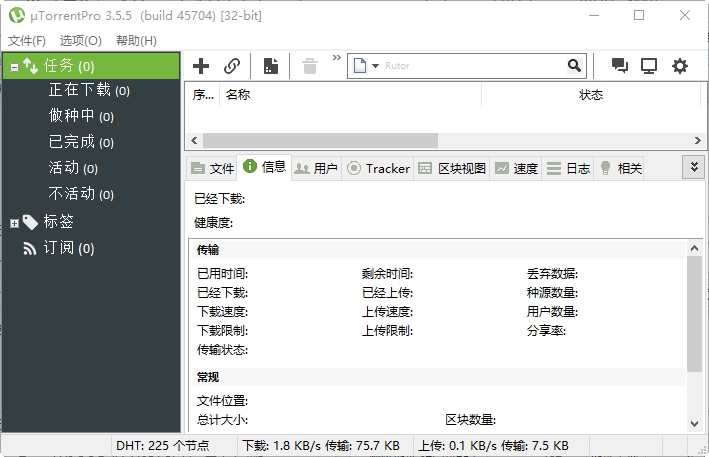Select 正在下载 in the sidebar
Image resolution: width=709 pixels, height=457 pixels.
(x=89, y=90)
